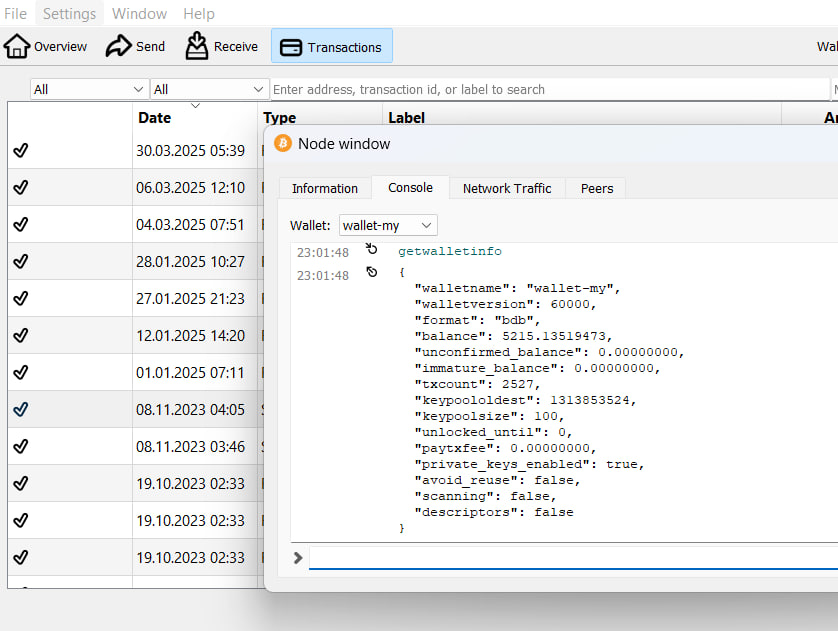Select the 01.01.2025 07:11 date cell
Screen dimensions: 838x631
point(195,372)
